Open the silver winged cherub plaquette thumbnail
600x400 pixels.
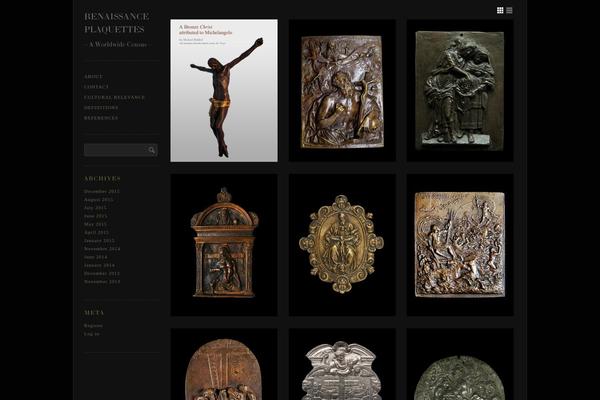[x=342, y=364]
